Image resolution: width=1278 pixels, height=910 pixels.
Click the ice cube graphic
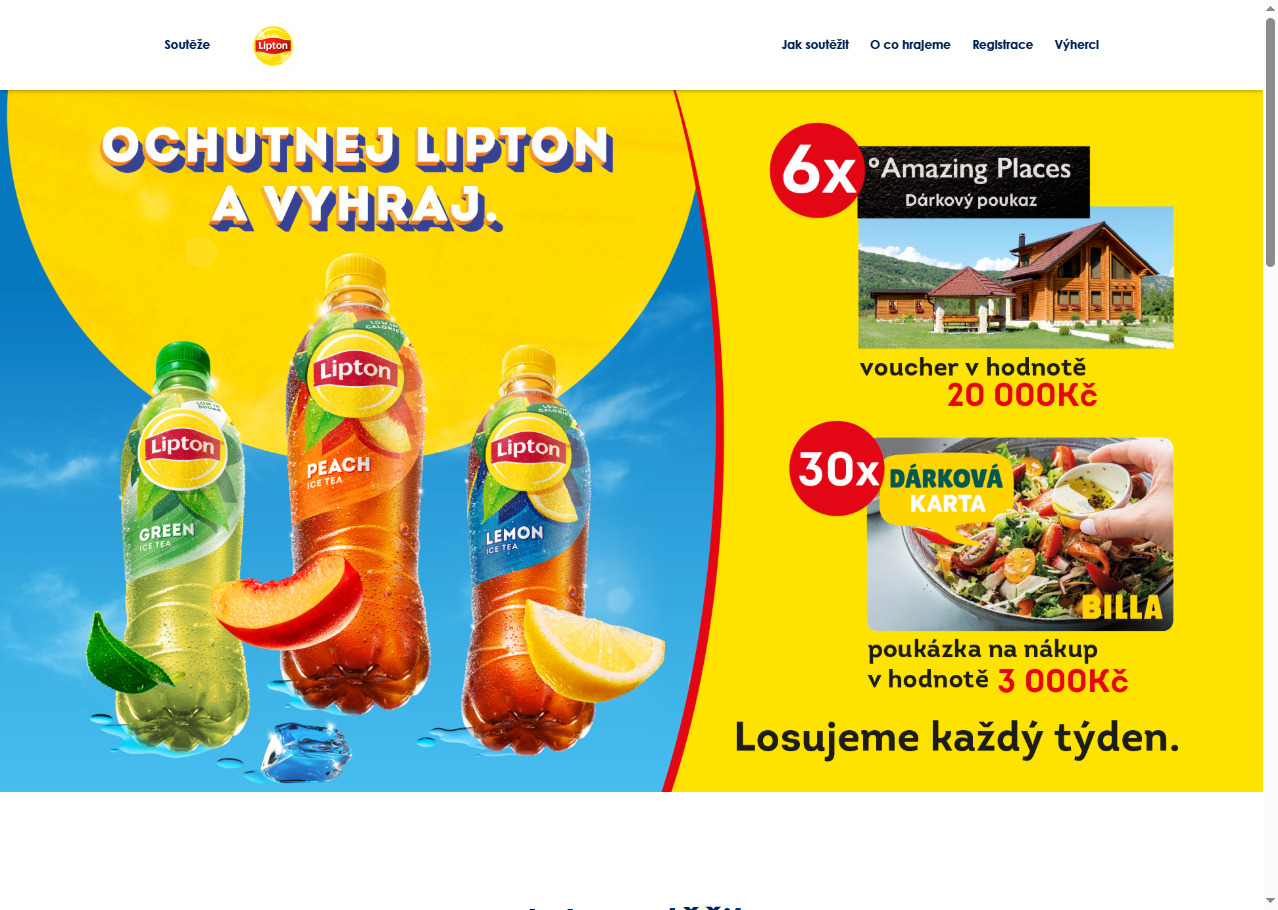click(x=306, y=752)
